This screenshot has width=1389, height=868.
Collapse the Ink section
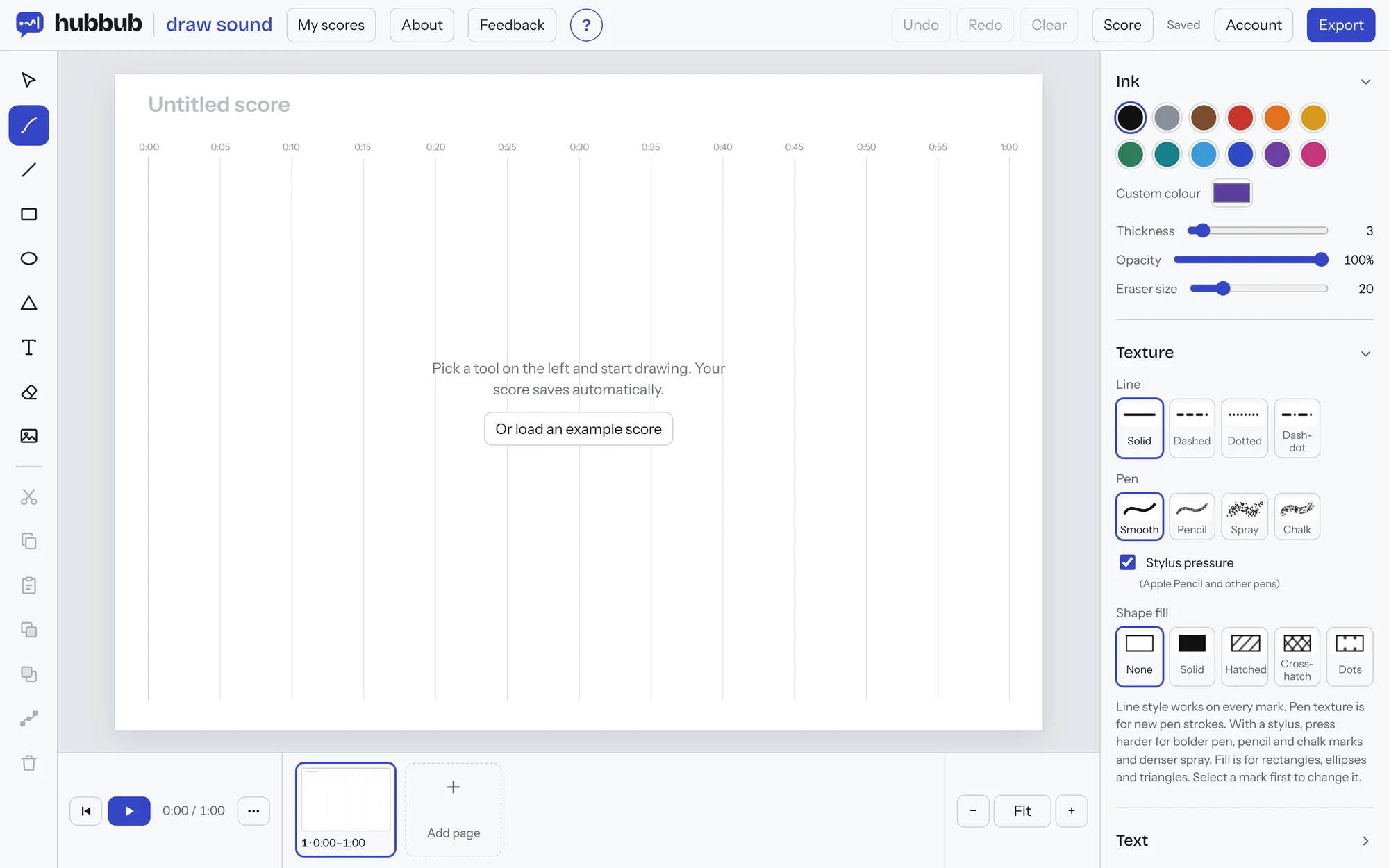tap(1365, 82)
